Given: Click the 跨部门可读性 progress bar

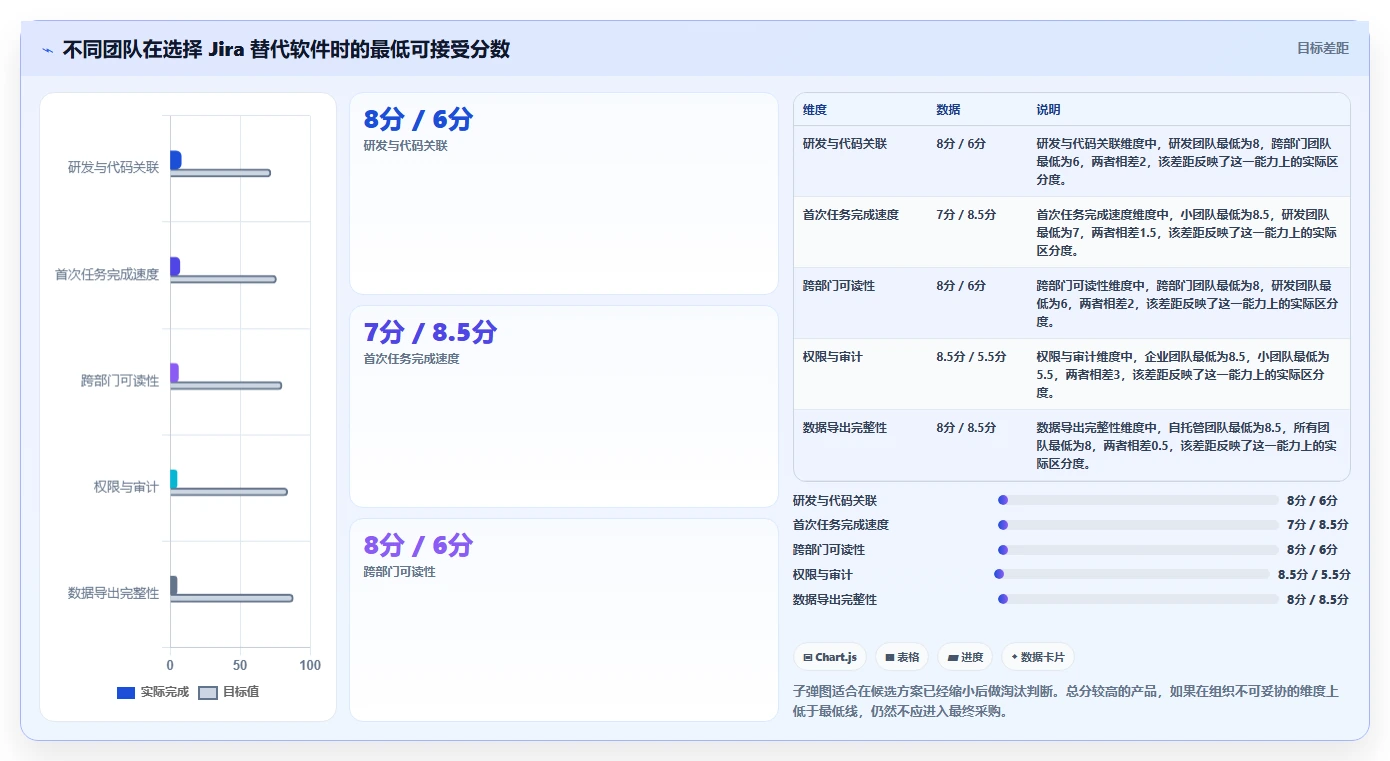Looking at the screenshot, I should pyautogui.click(x=1138, y=549).
